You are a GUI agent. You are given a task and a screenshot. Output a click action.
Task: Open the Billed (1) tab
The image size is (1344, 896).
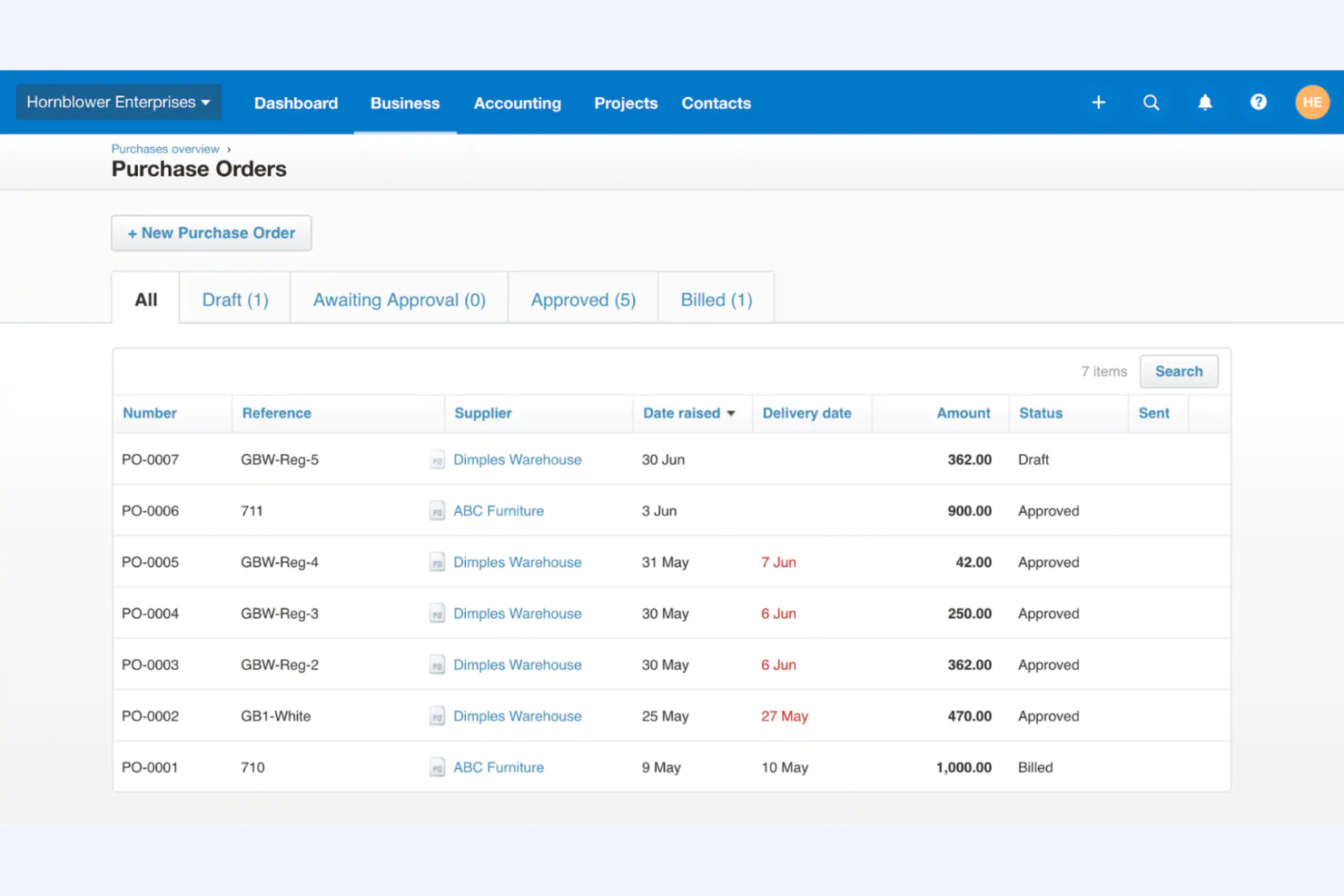point(716,299)
